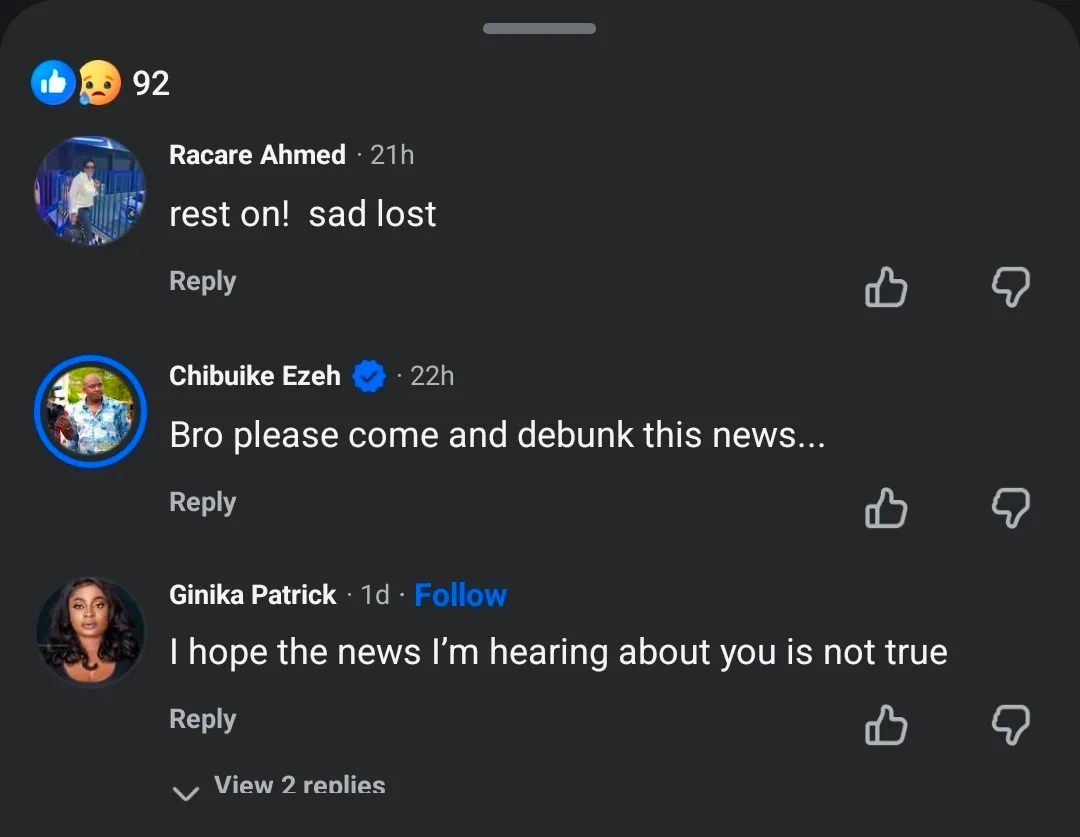The height and width of the screenshot is (837, 1080).
Task: Open Racare Ahmed's profile name
Action: pos(257,155)
